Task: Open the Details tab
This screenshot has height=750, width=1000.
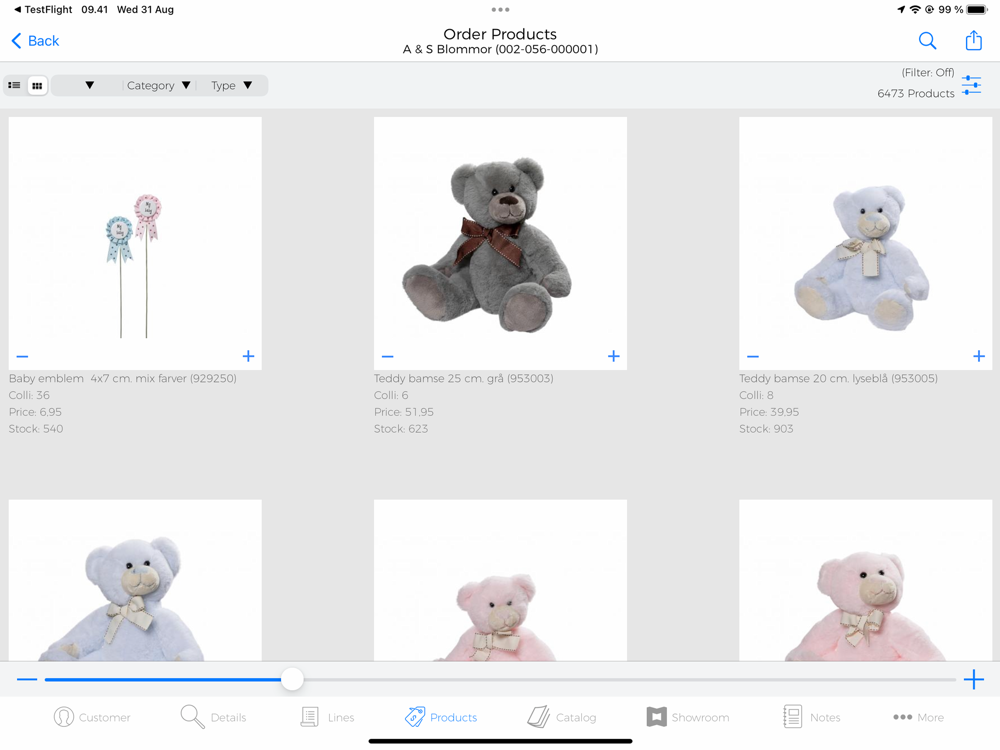Action: click(213, 717)
